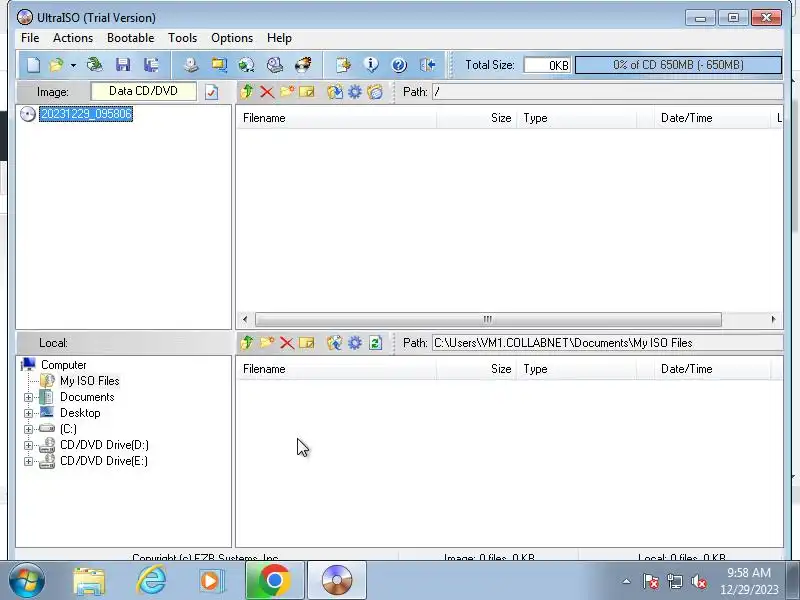This screenshot has height=600, width=800.
Task: Expand the (C:) drive node
Action: pos(29,429)
